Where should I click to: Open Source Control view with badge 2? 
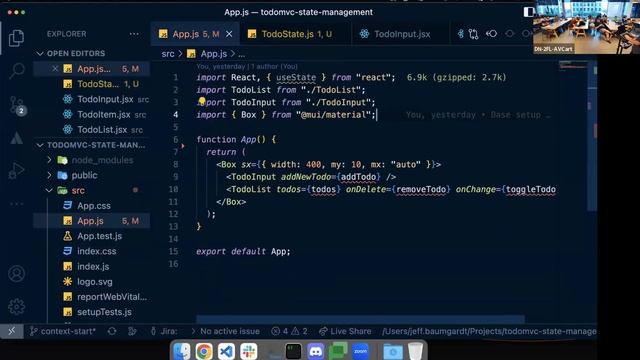17,105
